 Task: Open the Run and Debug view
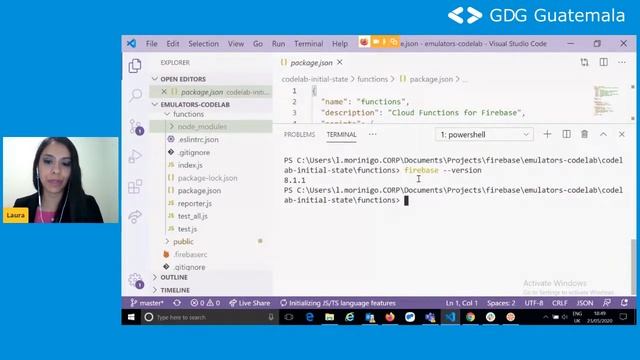(x=135, y=156)
